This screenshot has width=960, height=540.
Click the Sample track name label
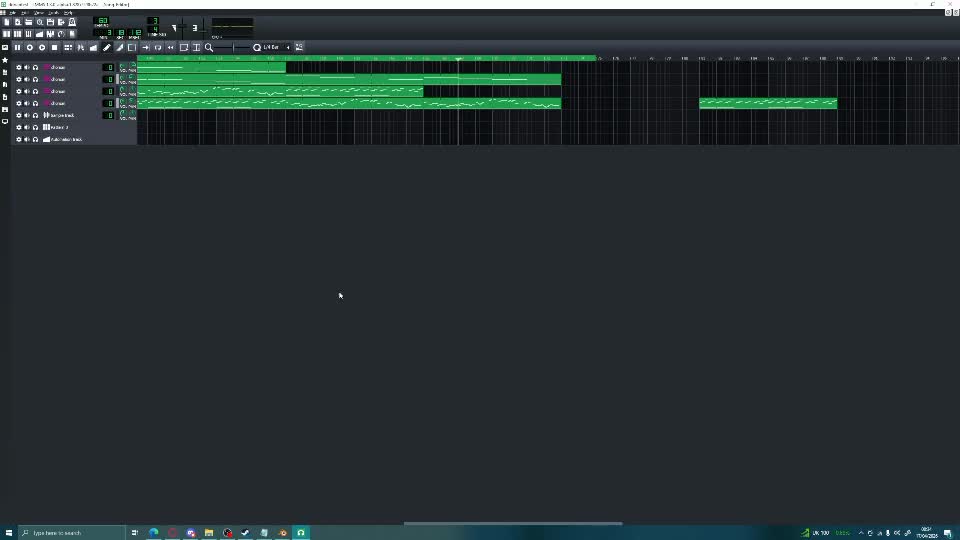pos(62,115)
